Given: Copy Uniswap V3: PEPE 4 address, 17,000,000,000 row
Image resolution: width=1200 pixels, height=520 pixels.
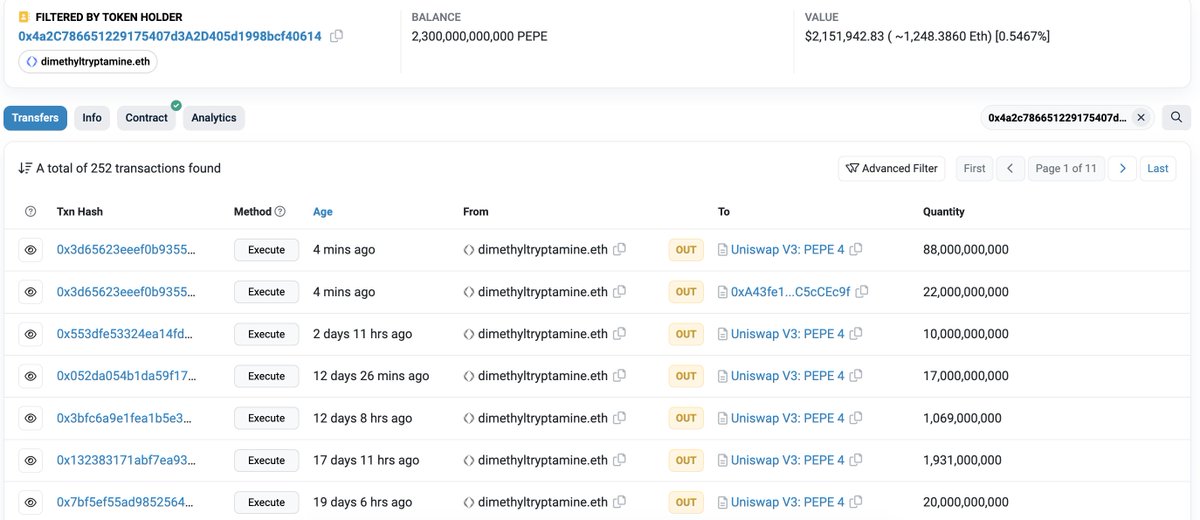Looking at the screenshot, I should pos(856,376).
